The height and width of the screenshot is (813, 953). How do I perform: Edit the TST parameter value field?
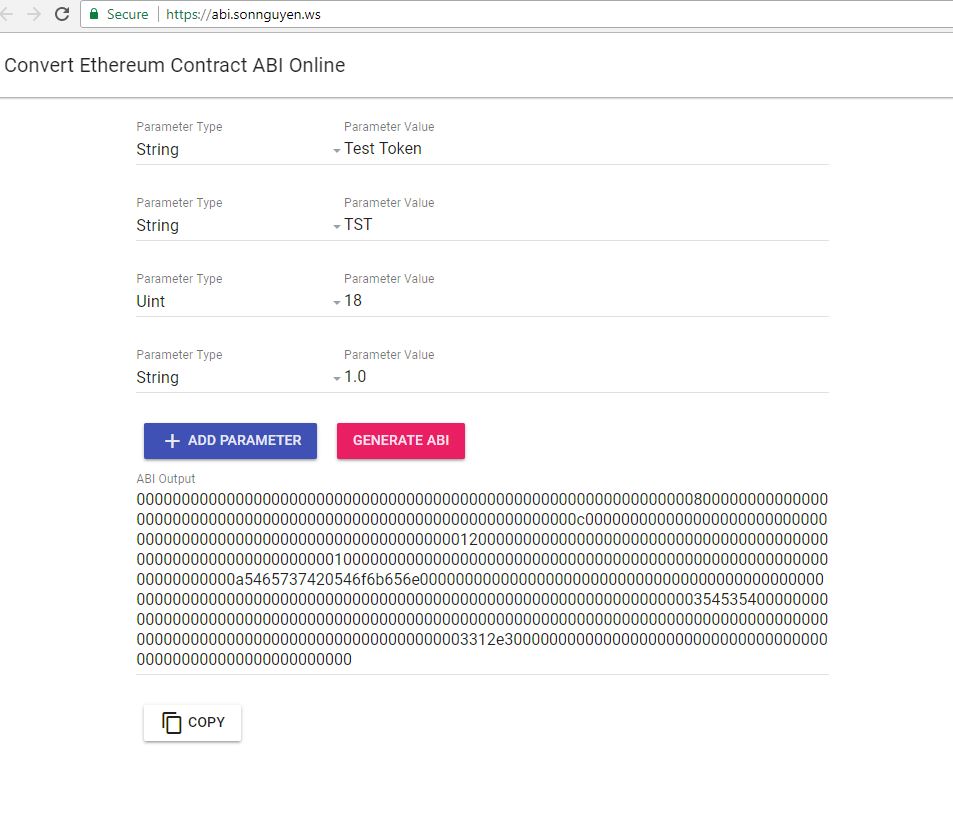[586, 225]
